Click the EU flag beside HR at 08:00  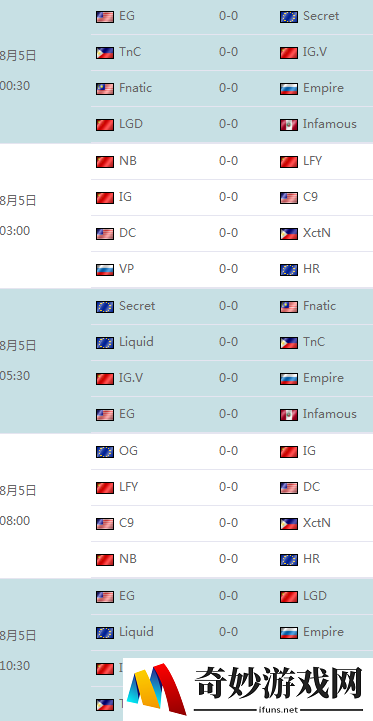click(x=289, y=560)
